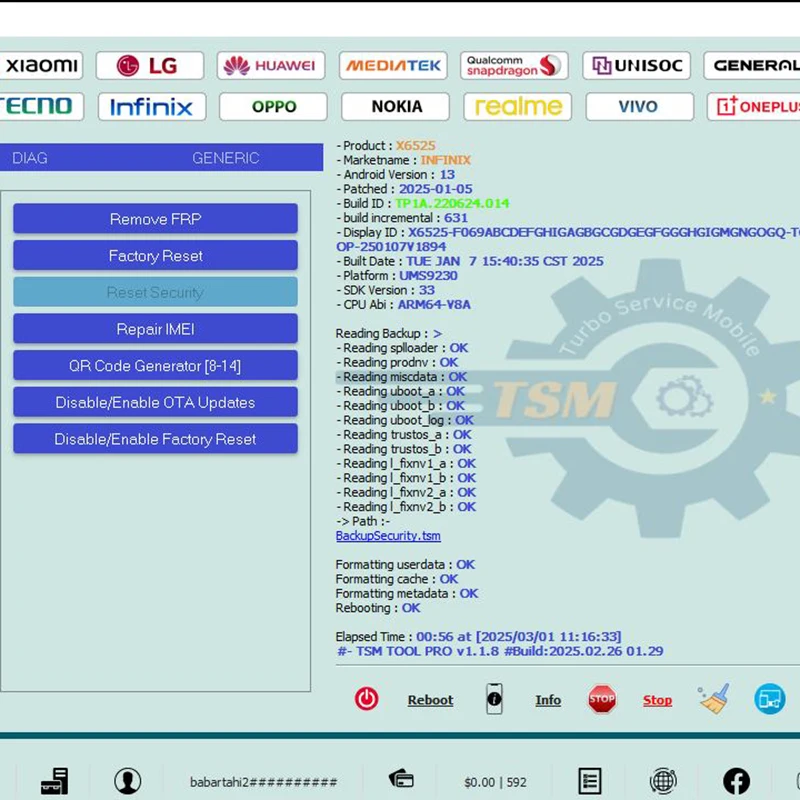Open the user account profile icon
Image resolution: width=800 pixels, height=800 pixels.
tap(128, 781)
